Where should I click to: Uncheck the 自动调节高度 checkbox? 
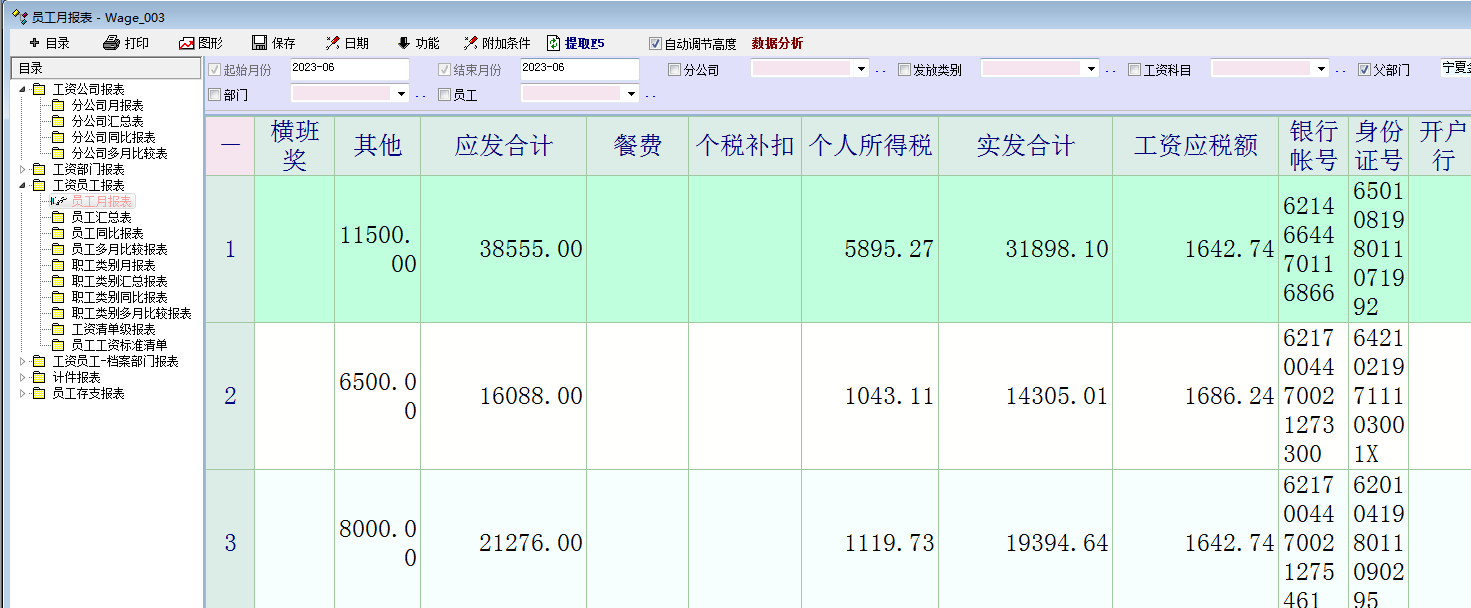pos(655,44)
